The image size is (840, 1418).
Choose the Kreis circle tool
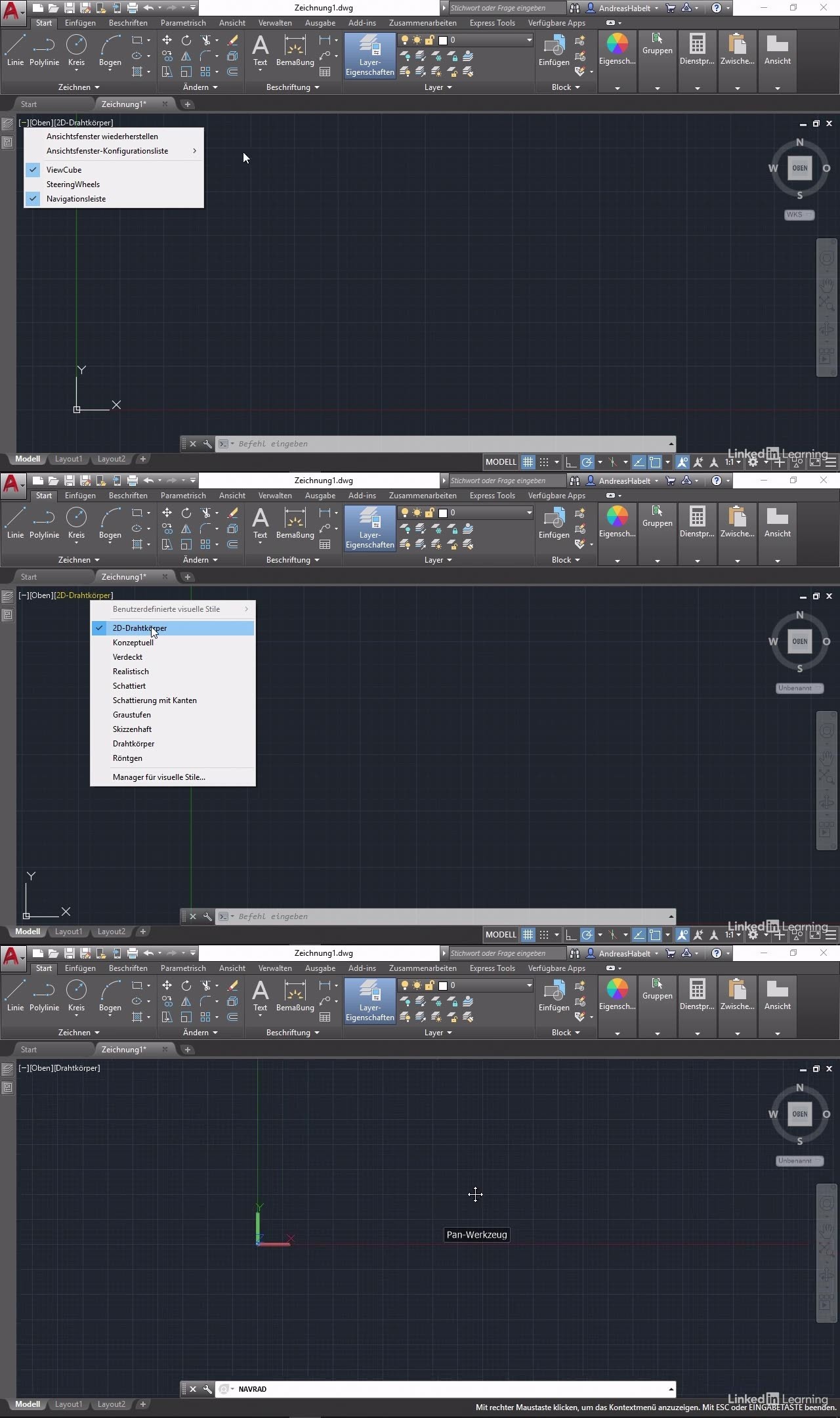[x=76, y=50]
